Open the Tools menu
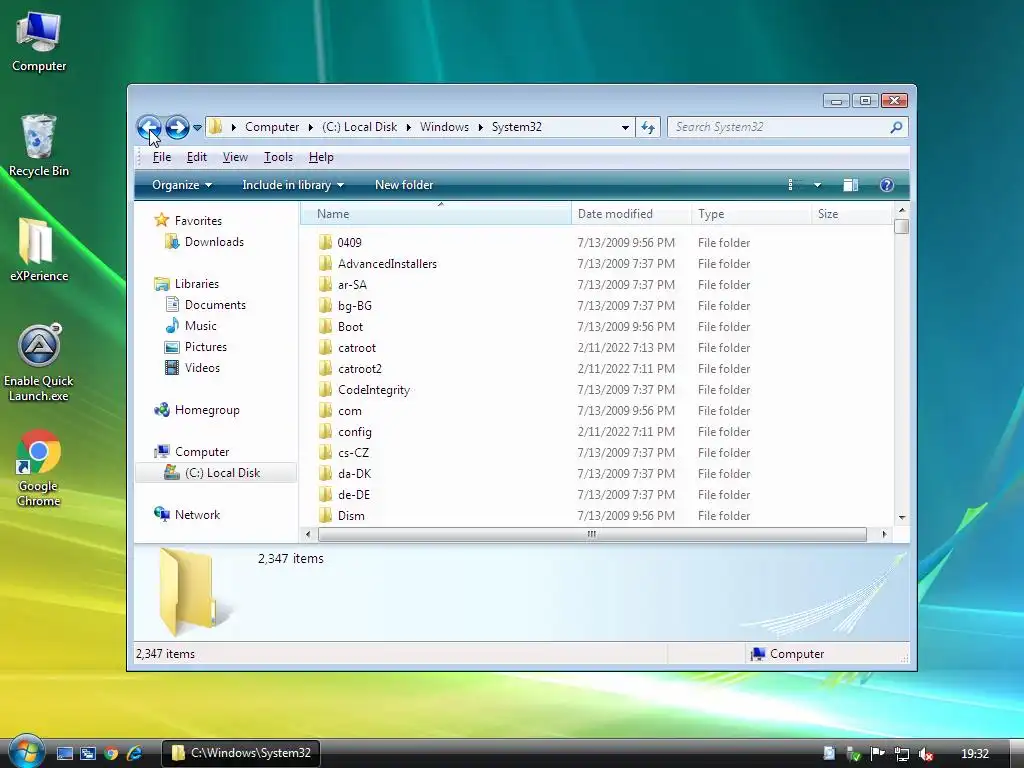Viewport: 1024px width, 768px height. tap(278, 157)
